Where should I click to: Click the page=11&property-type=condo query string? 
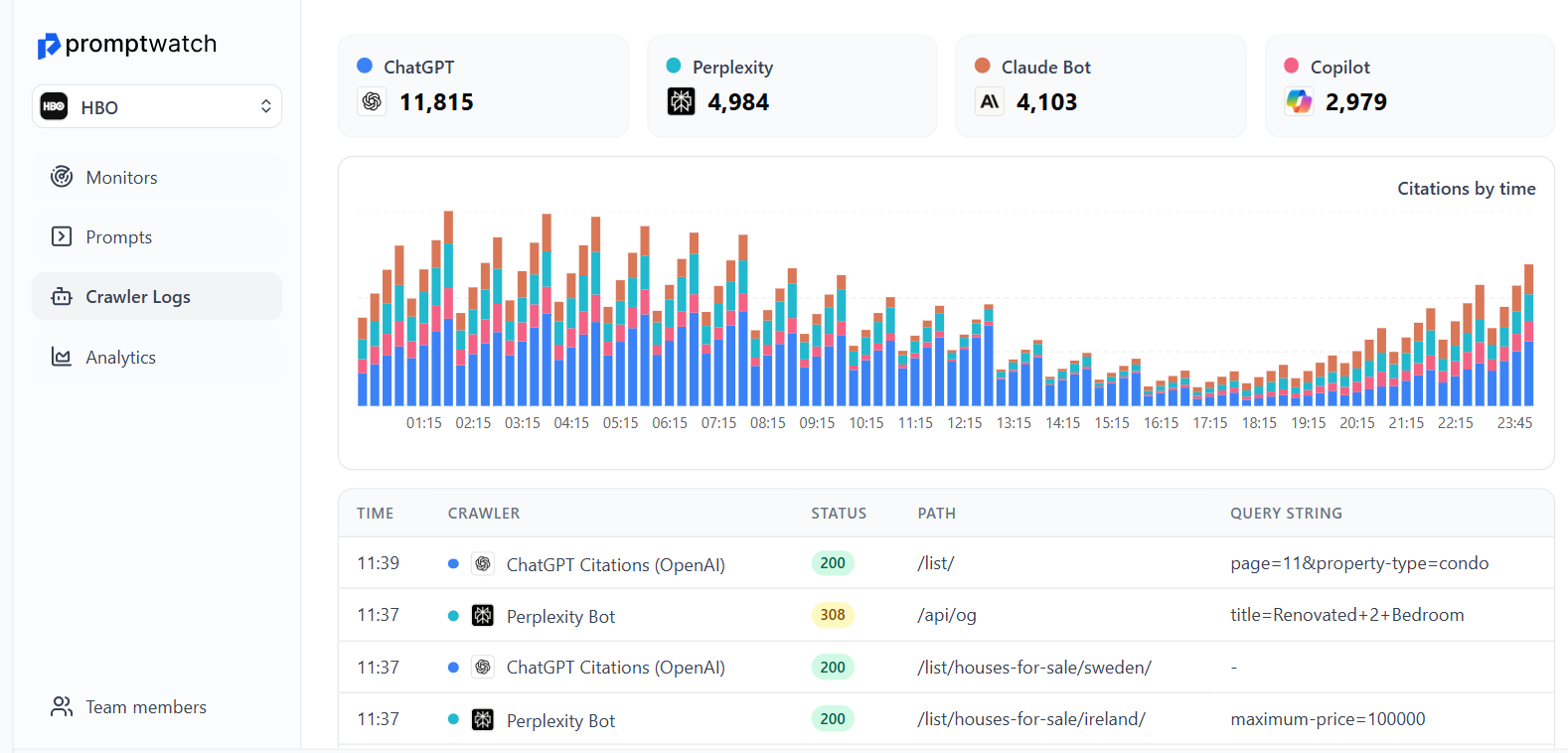pos(1359,563)
